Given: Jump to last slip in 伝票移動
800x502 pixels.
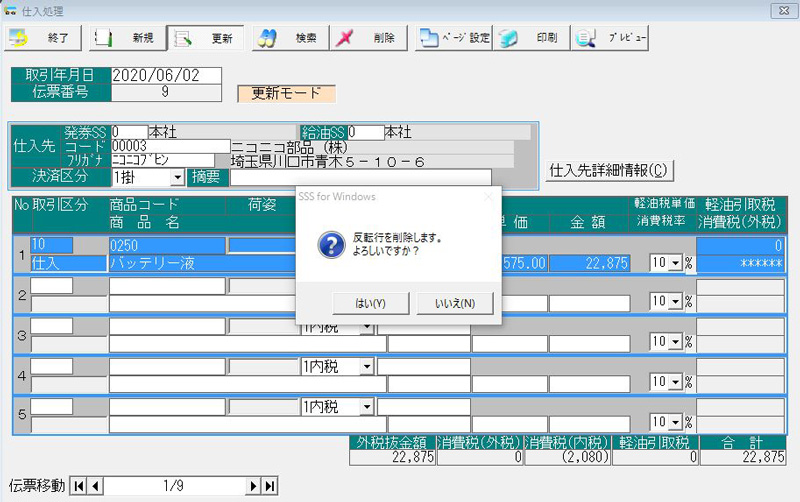Looking at the screenshot, I should (x=269, y=486).
